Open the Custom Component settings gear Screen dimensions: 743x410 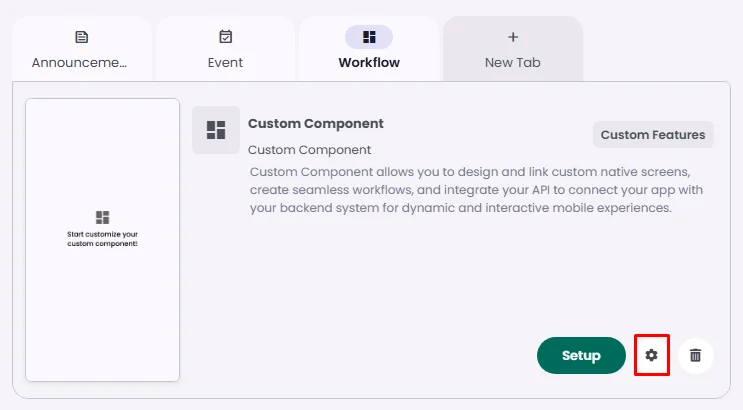coord(652,355)
